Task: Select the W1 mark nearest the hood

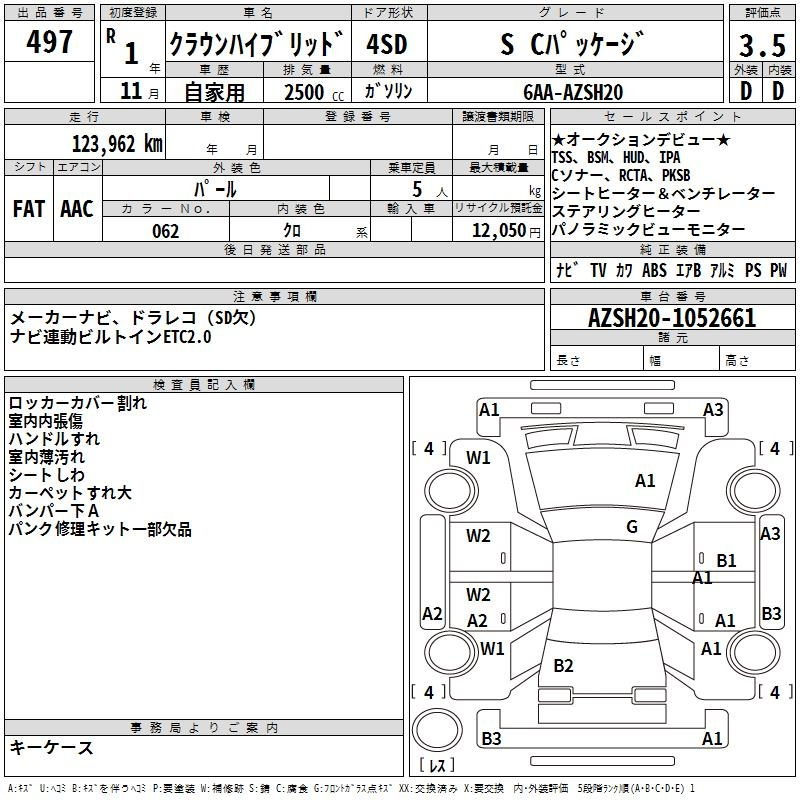Action: click(478, 458)
